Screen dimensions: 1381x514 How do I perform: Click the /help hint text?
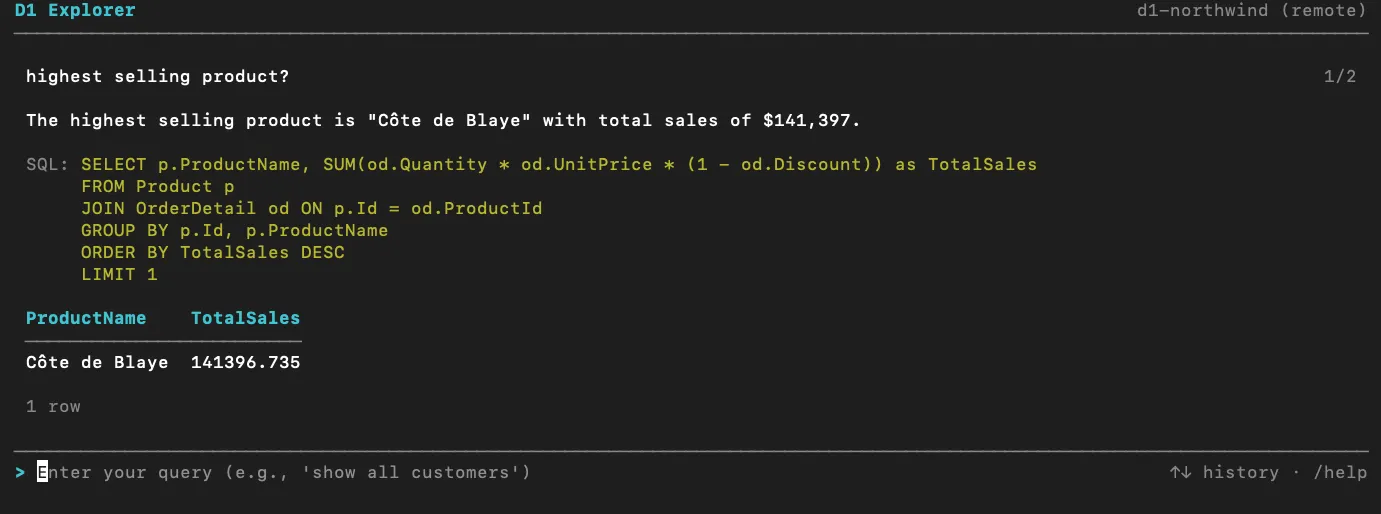(x=1339, y=472)
